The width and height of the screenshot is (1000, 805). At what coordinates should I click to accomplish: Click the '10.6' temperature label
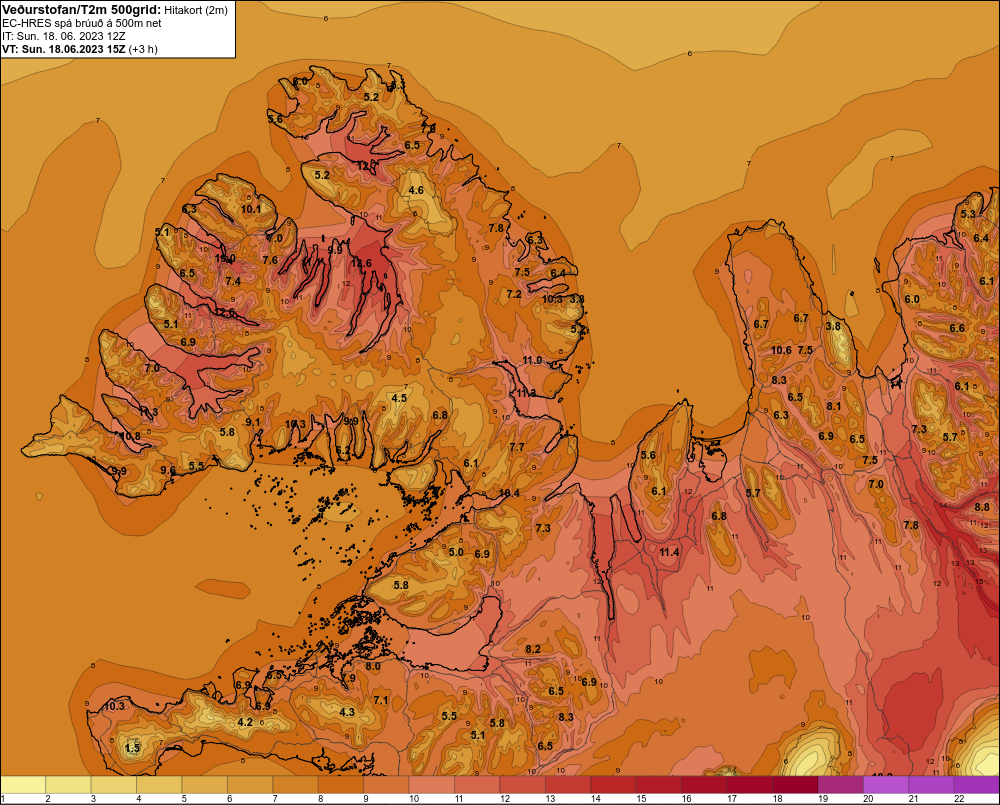[x=781, y=350]
